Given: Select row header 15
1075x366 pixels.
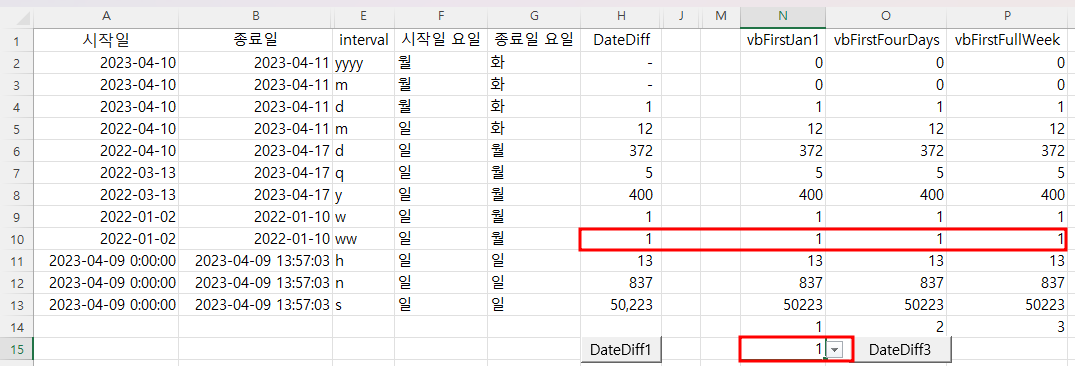Looking at the screenshot, I should point(16,350).
